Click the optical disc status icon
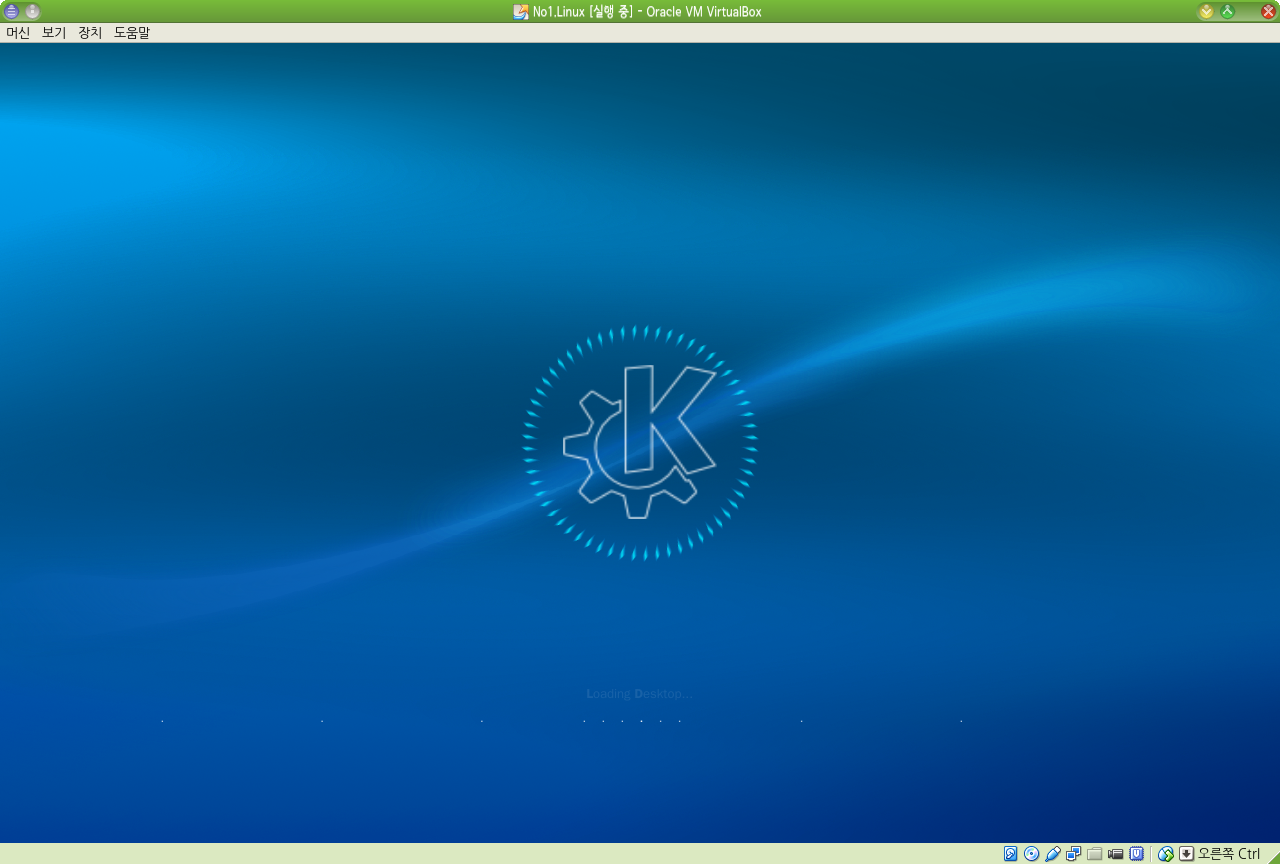Screen dimensions: 1280x864 coord(1032,854)
